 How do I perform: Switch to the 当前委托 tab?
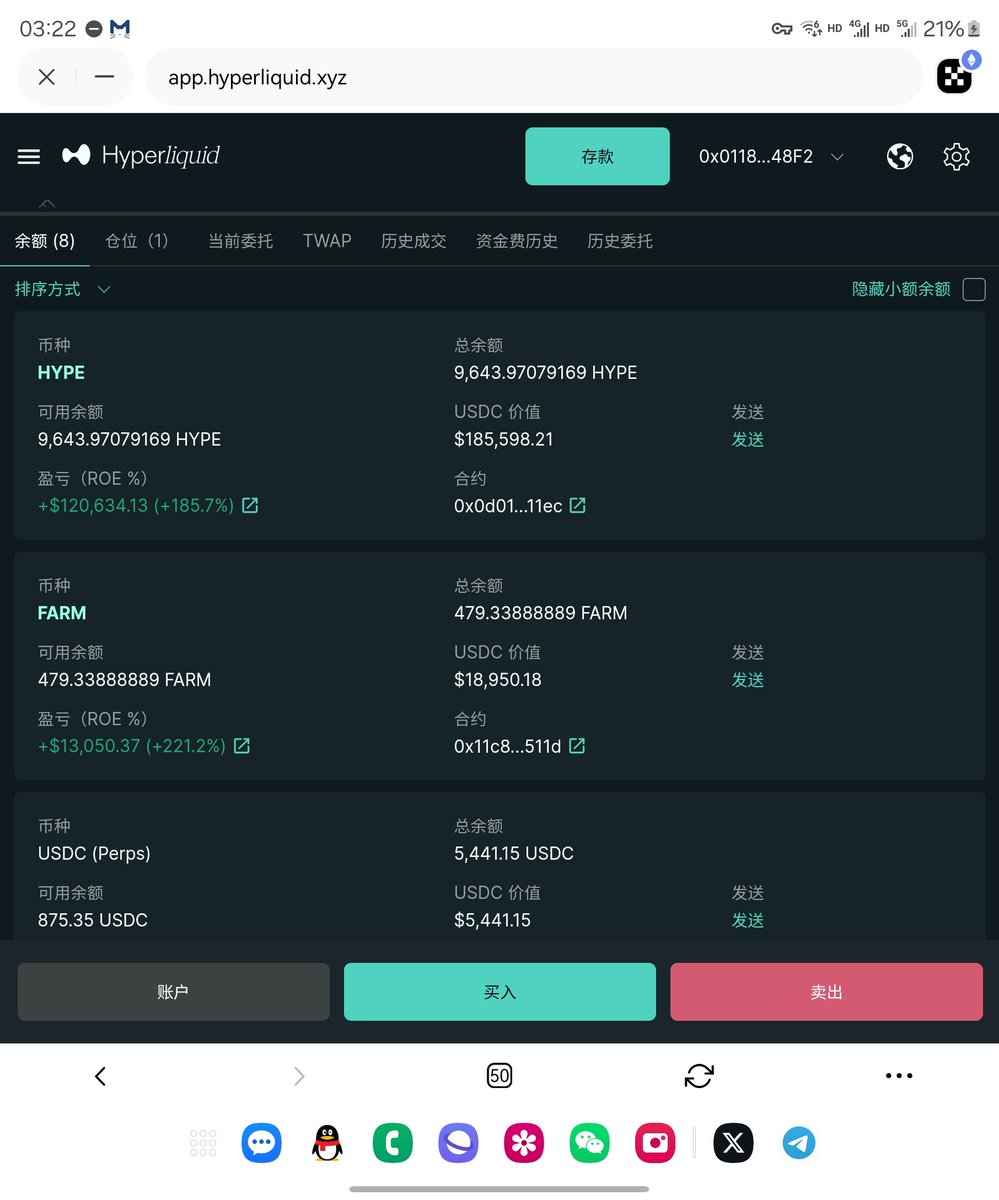(x=240, y=241)
